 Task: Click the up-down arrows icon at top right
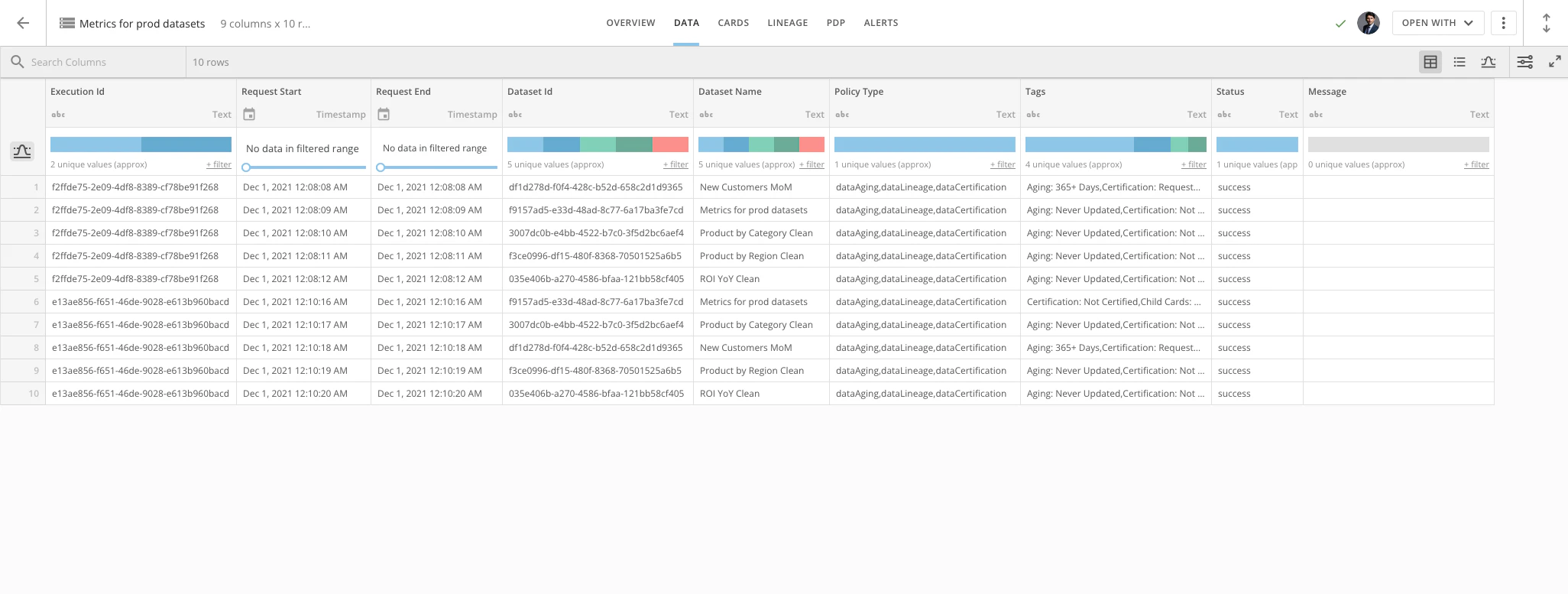(x=1546, y=23)
